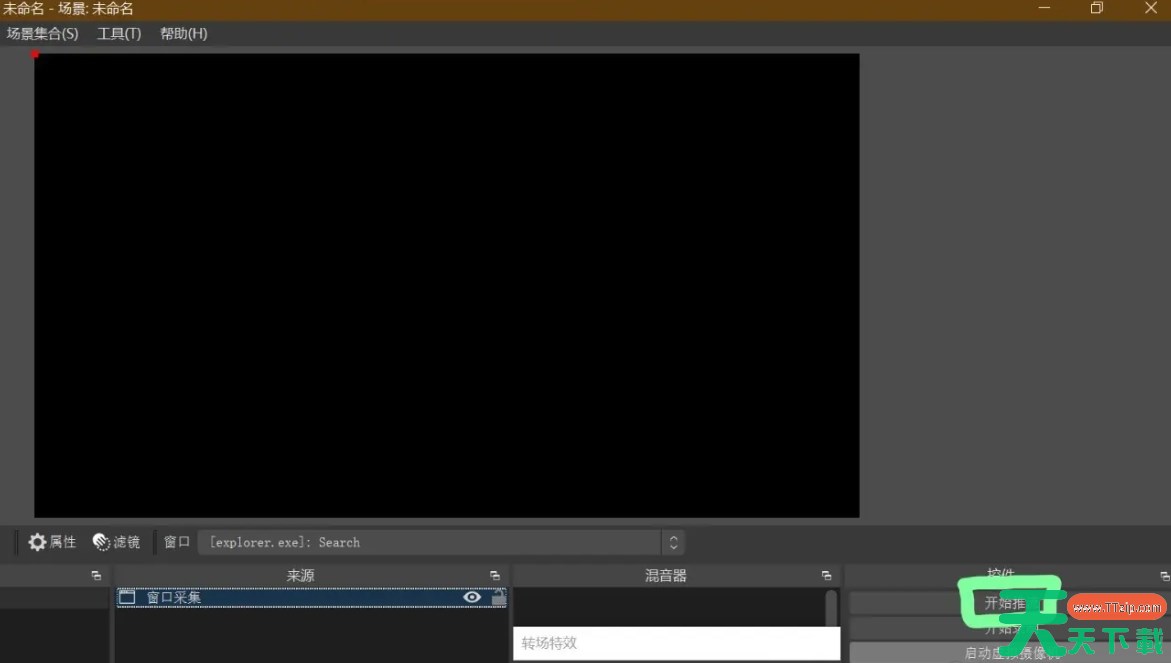Pop out the 控件 controls dock
The height and width of the screenshot is (663, 1171).
pyautogui.click(x=1164, y=576)
